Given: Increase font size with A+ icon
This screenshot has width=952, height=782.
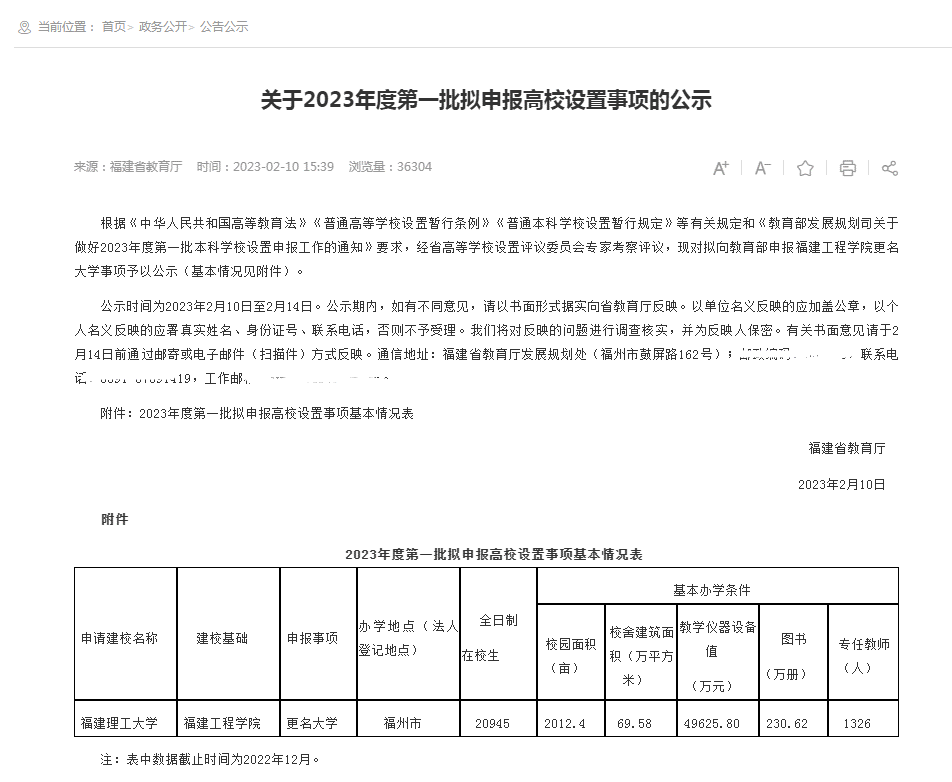Looking at the screenshot, I should [x=720, y=168].
